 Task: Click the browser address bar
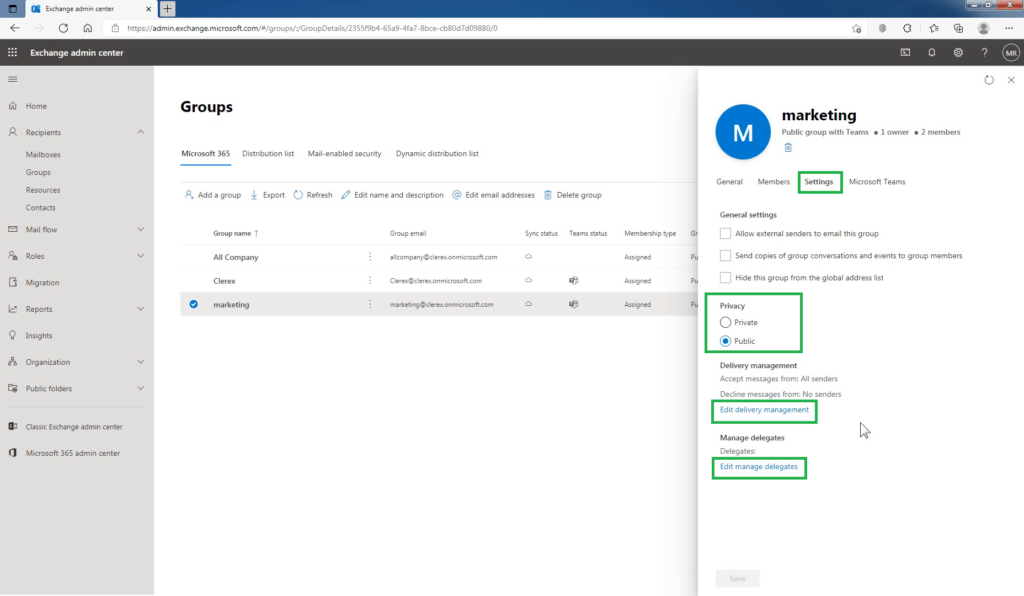483,28
